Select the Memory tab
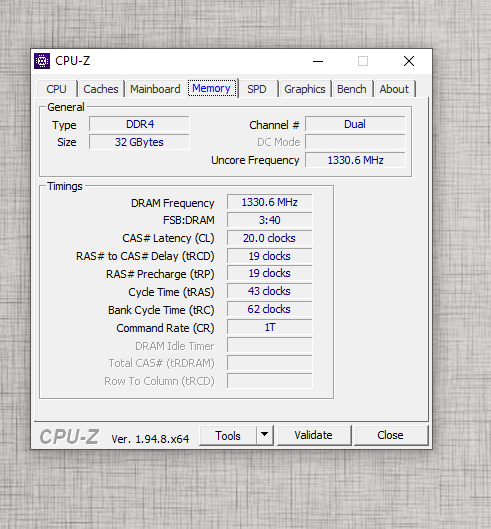491x529 pixels. coord(212,88)
